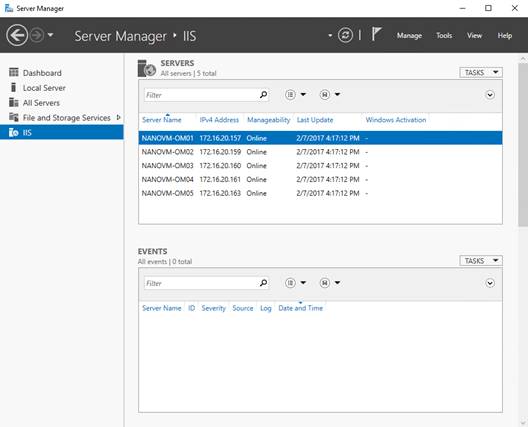Click the Servers section header icon
528x427 pixels.
coord(146,68)
